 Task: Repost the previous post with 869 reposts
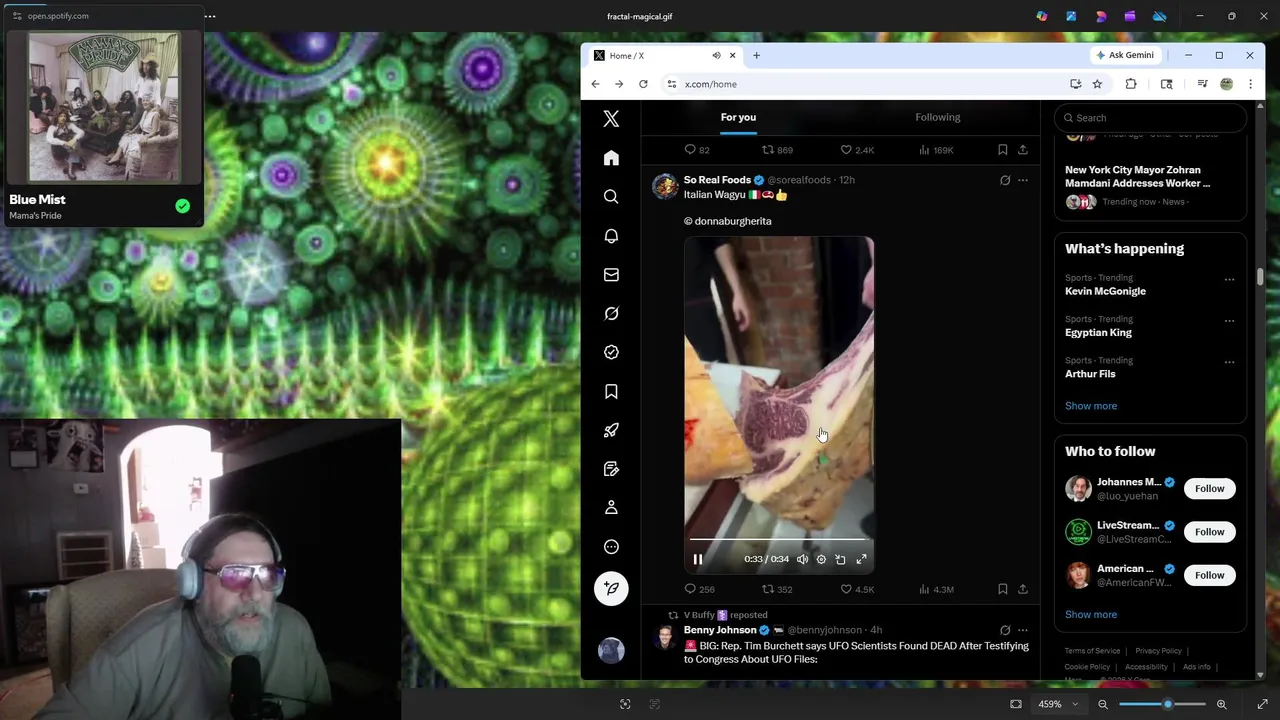point(777,150)
